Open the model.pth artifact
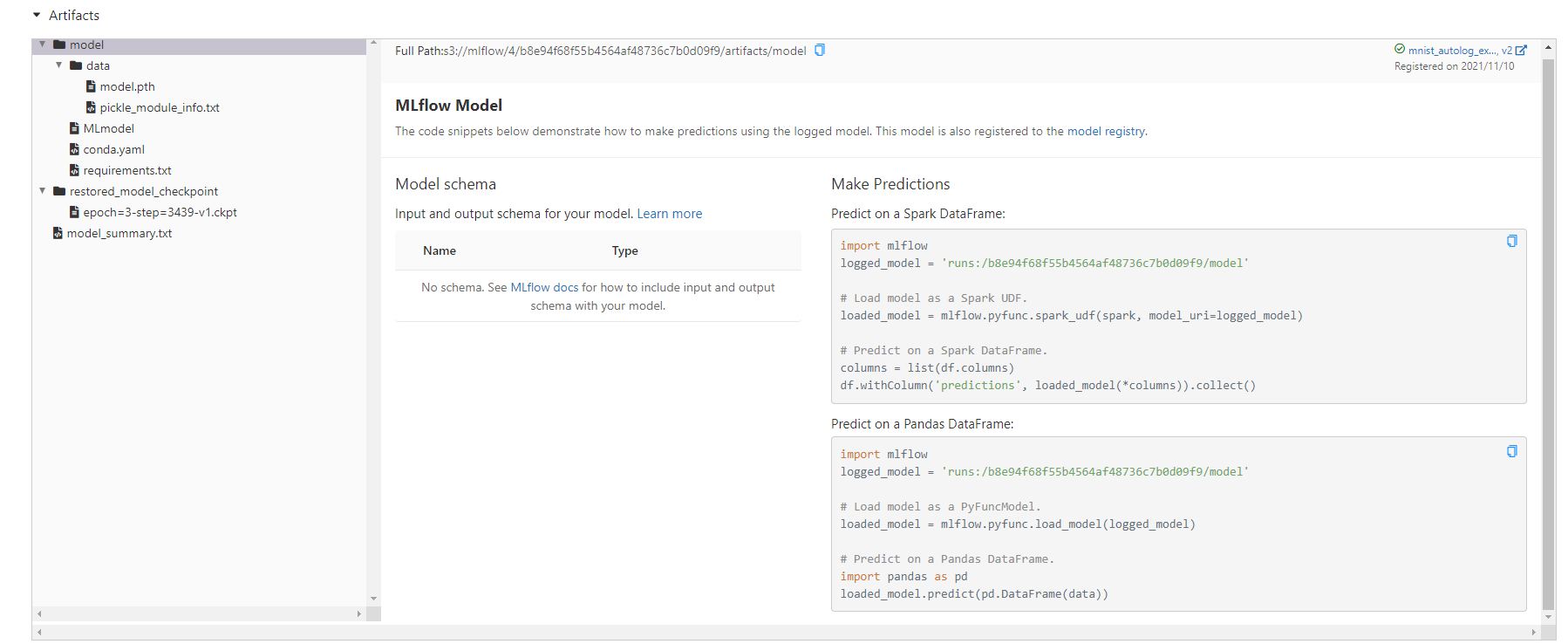Image resolution: width=1568 pixels, height=644 pixels. (127, 86)
